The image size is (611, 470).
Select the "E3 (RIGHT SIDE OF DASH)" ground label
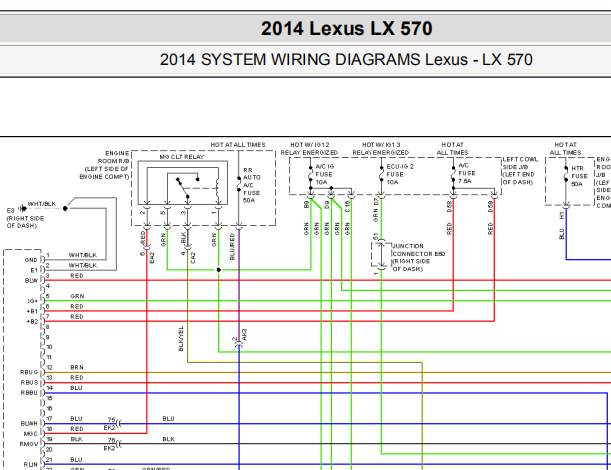pyautogui.click(x=25, y=218)
